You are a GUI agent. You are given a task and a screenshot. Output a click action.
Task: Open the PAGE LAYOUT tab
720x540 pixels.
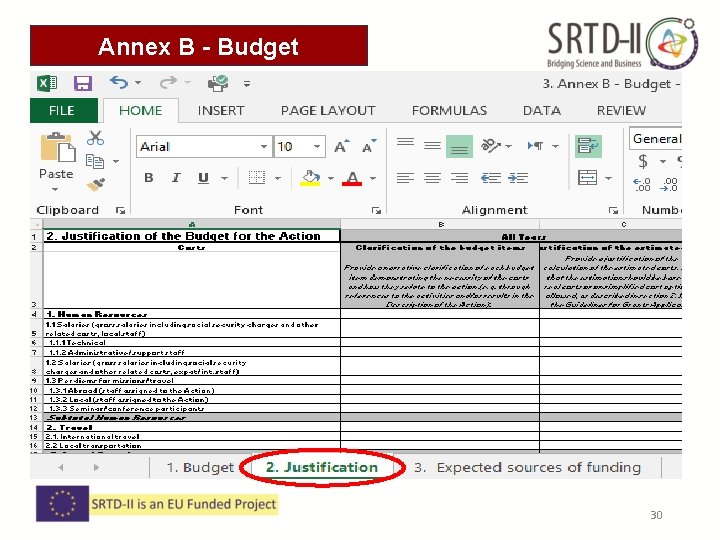point(328,111)
